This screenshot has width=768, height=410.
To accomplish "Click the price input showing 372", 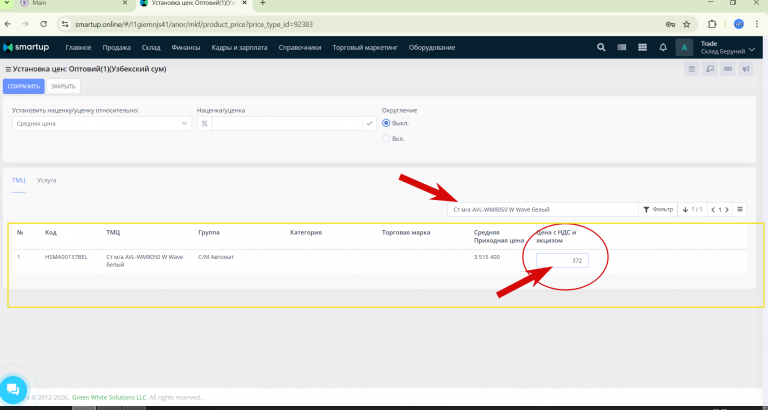I will pos(562,261).
